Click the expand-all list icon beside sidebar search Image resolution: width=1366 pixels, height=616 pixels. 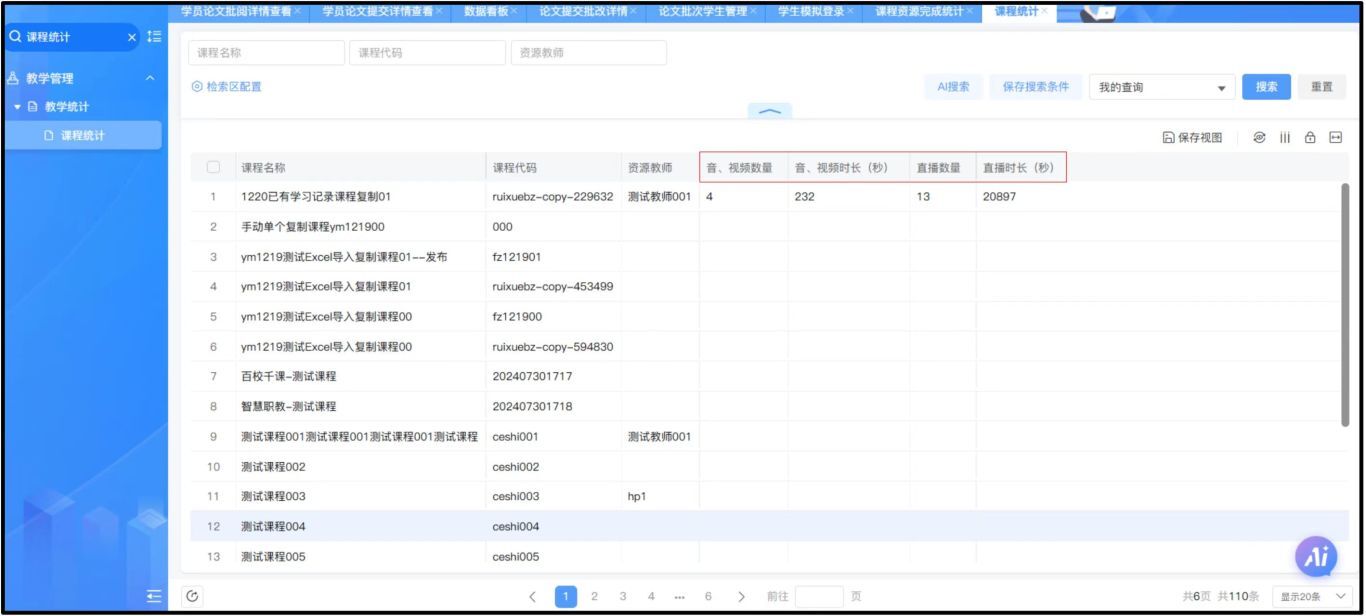pyautogui.click(x=153, y=37)
